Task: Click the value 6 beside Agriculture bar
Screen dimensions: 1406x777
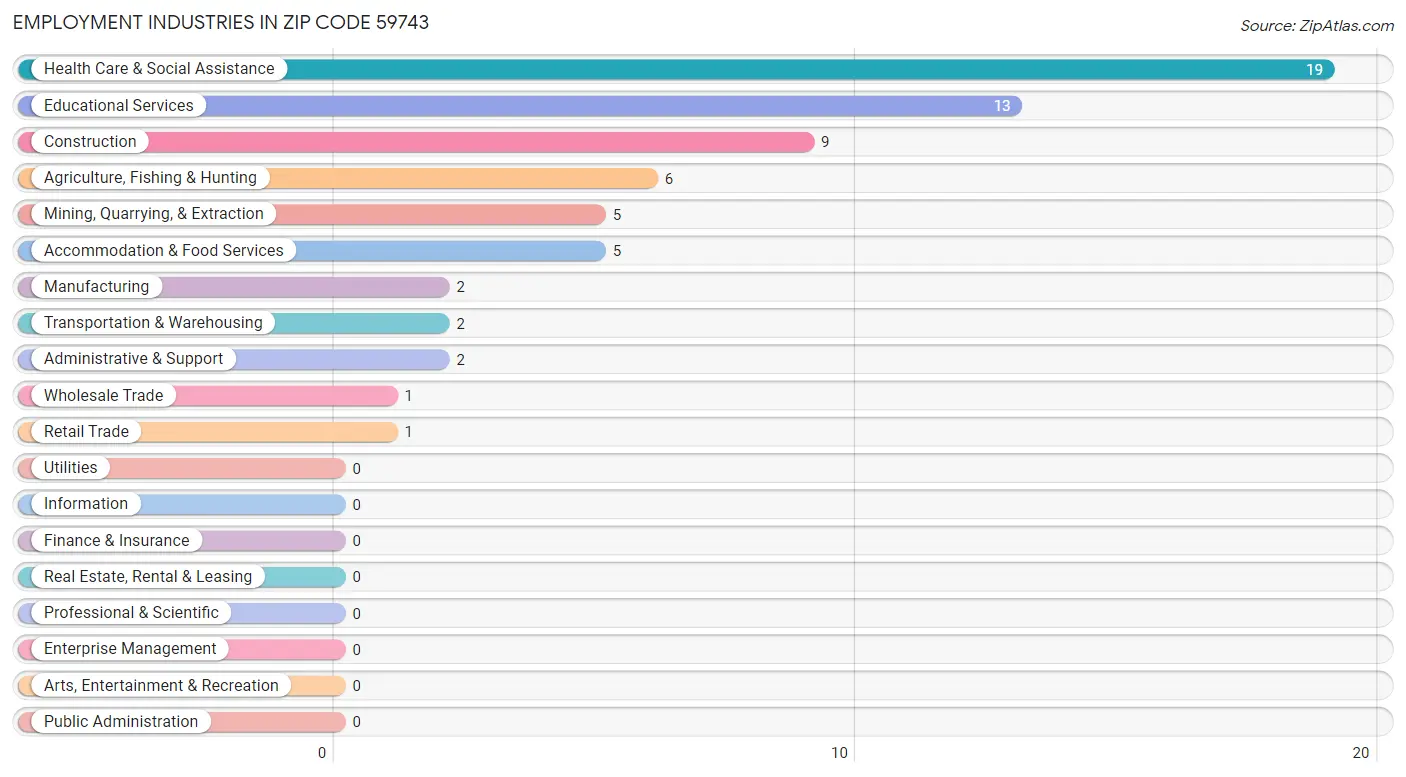Action: (x=669, y=179)
